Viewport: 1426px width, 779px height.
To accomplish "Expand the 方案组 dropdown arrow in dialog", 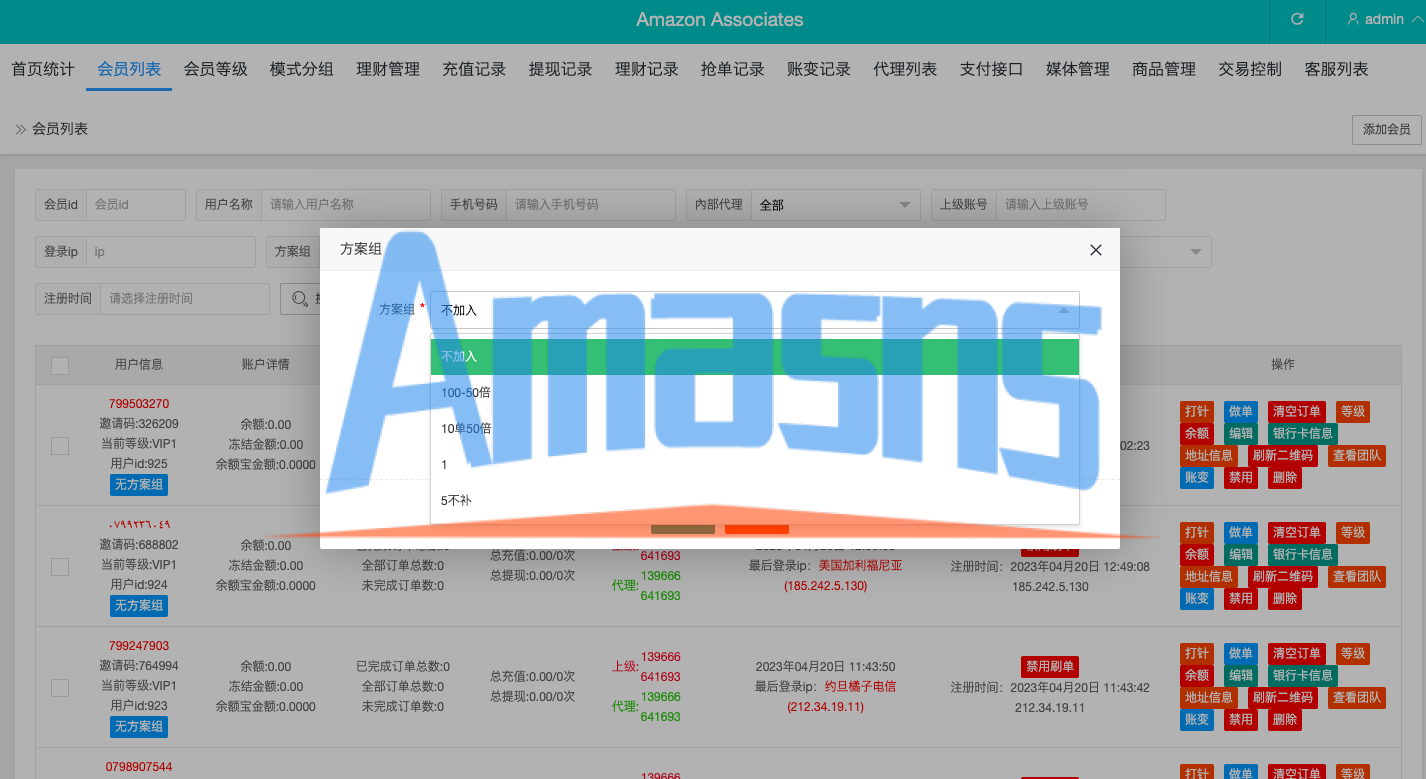I will (x=1064, y=310).
